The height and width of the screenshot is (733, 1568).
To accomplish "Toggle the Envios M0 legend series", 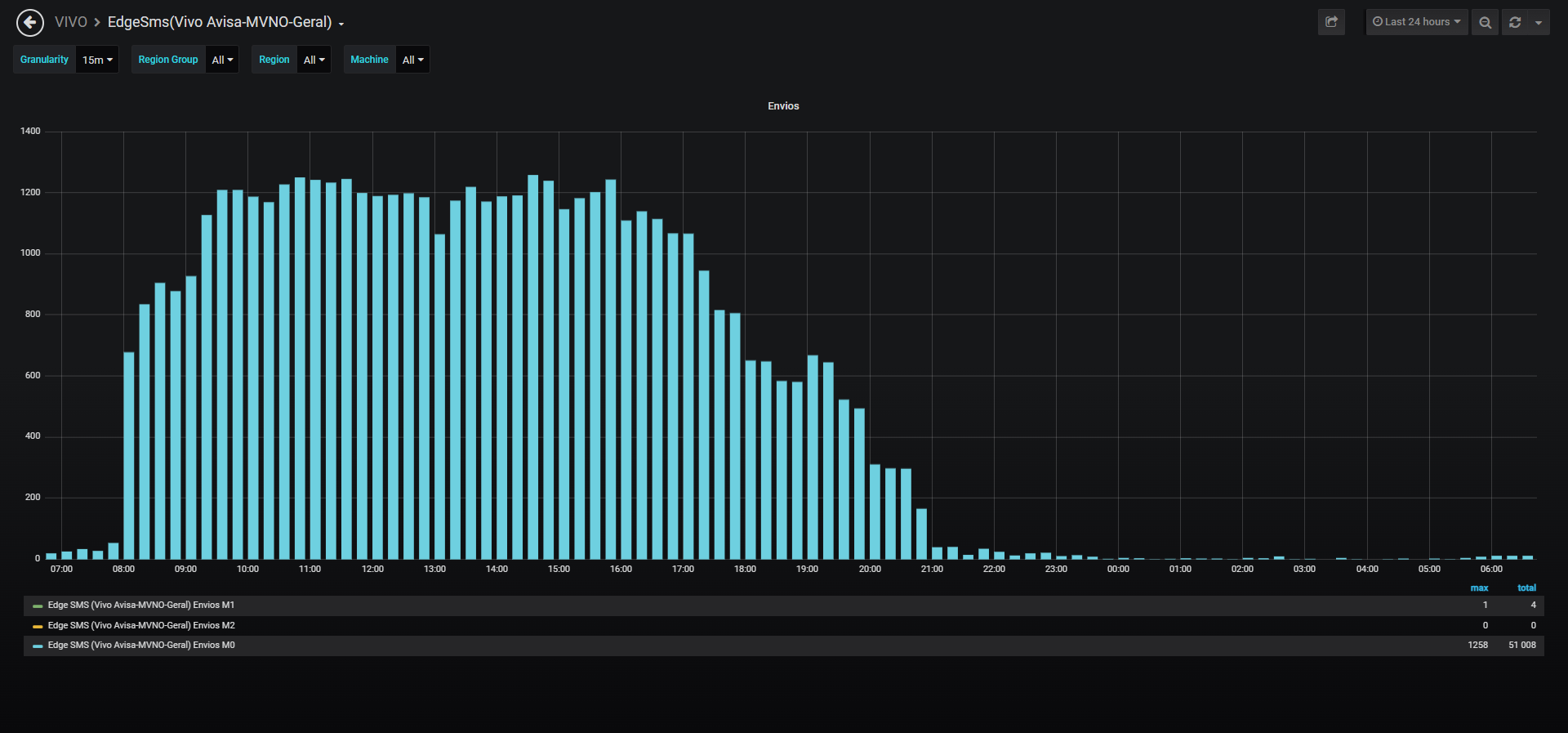I will click(x=141, y=646).
